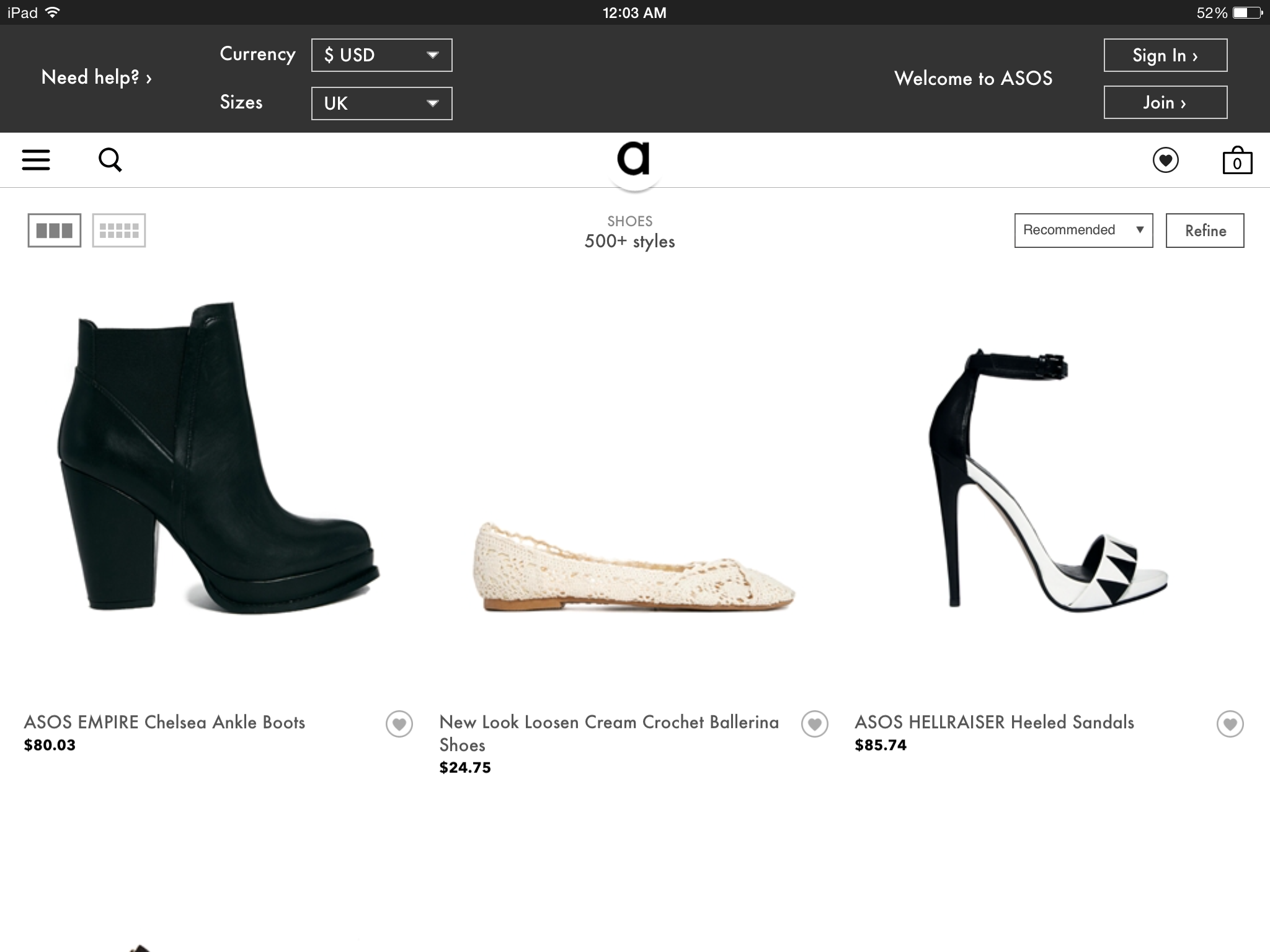Click the Welcome to ASOS text
The width and height of the screenshot is (1270, 952).
click(x=973, y=78)
